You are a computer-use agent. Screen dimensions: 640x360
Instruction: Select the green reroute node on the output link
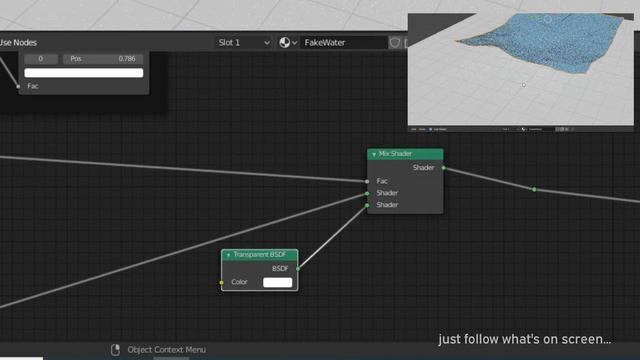tap(534, 189)
